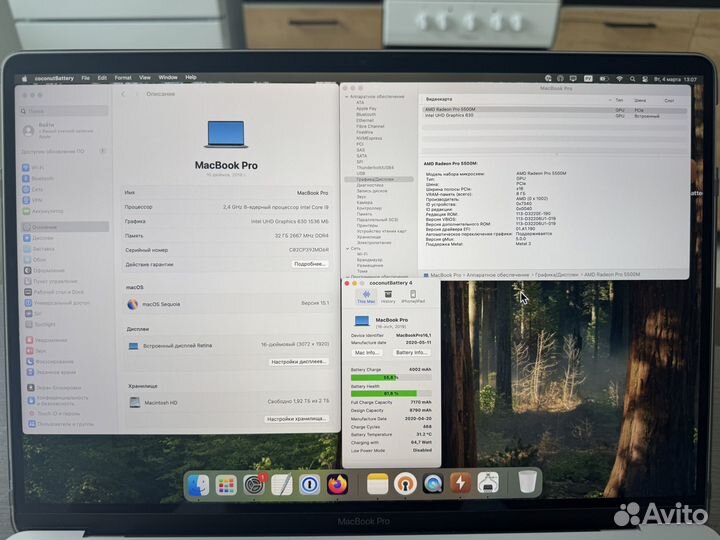Select Графика/Дисплеи in System Information sidebar
The height and width of the screenshot is (540, 720).
pos(379,179)
